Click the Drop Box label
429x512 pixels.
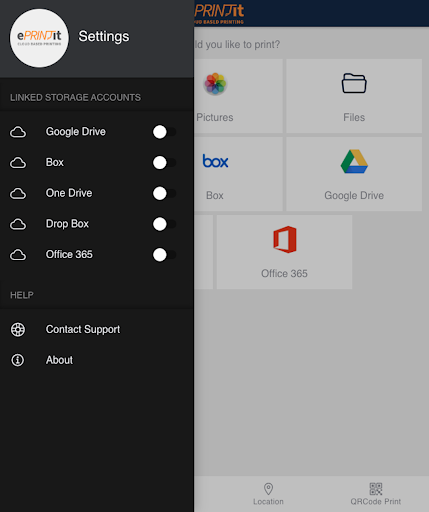tap(67, 224)
